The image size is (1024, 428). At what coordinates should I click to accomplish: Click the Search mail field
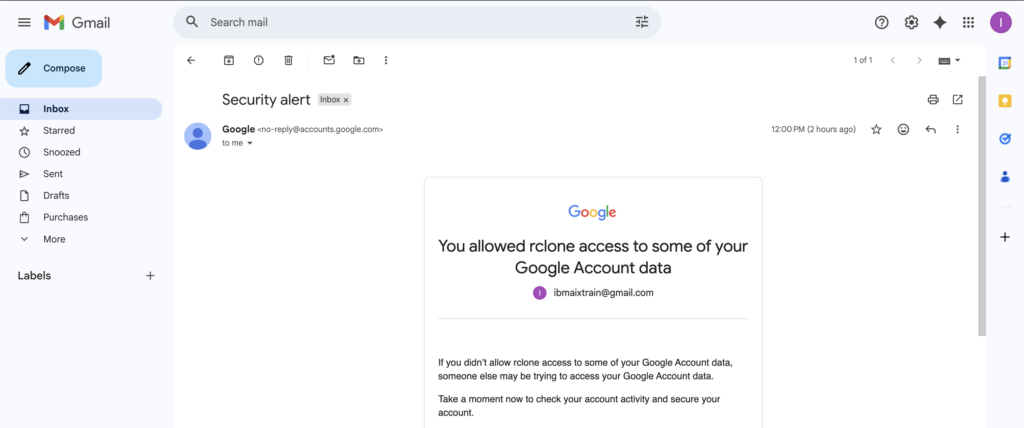point(400,22)
